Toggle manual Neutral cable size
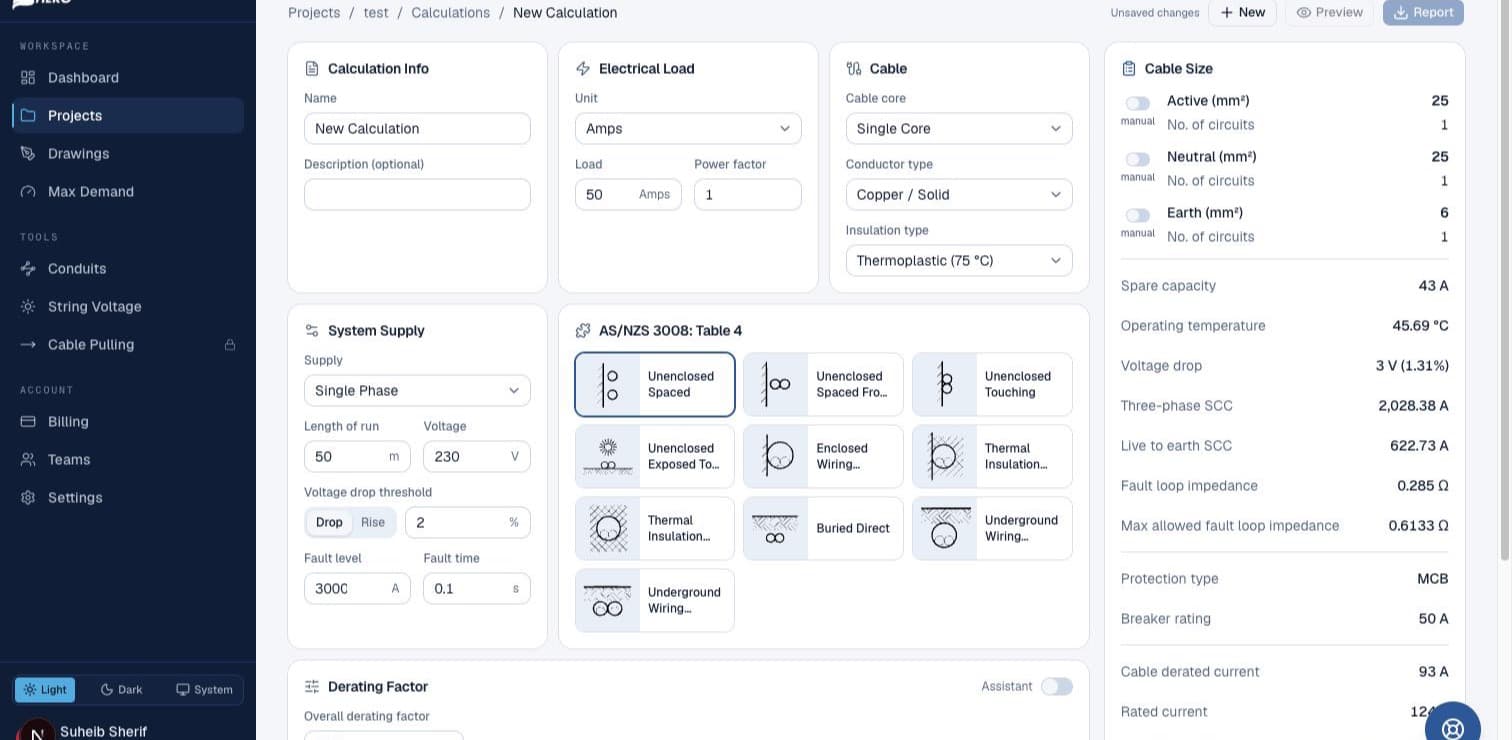Image resolution: width=1512 pixels, height=740 pixels. pos(1137,159)
